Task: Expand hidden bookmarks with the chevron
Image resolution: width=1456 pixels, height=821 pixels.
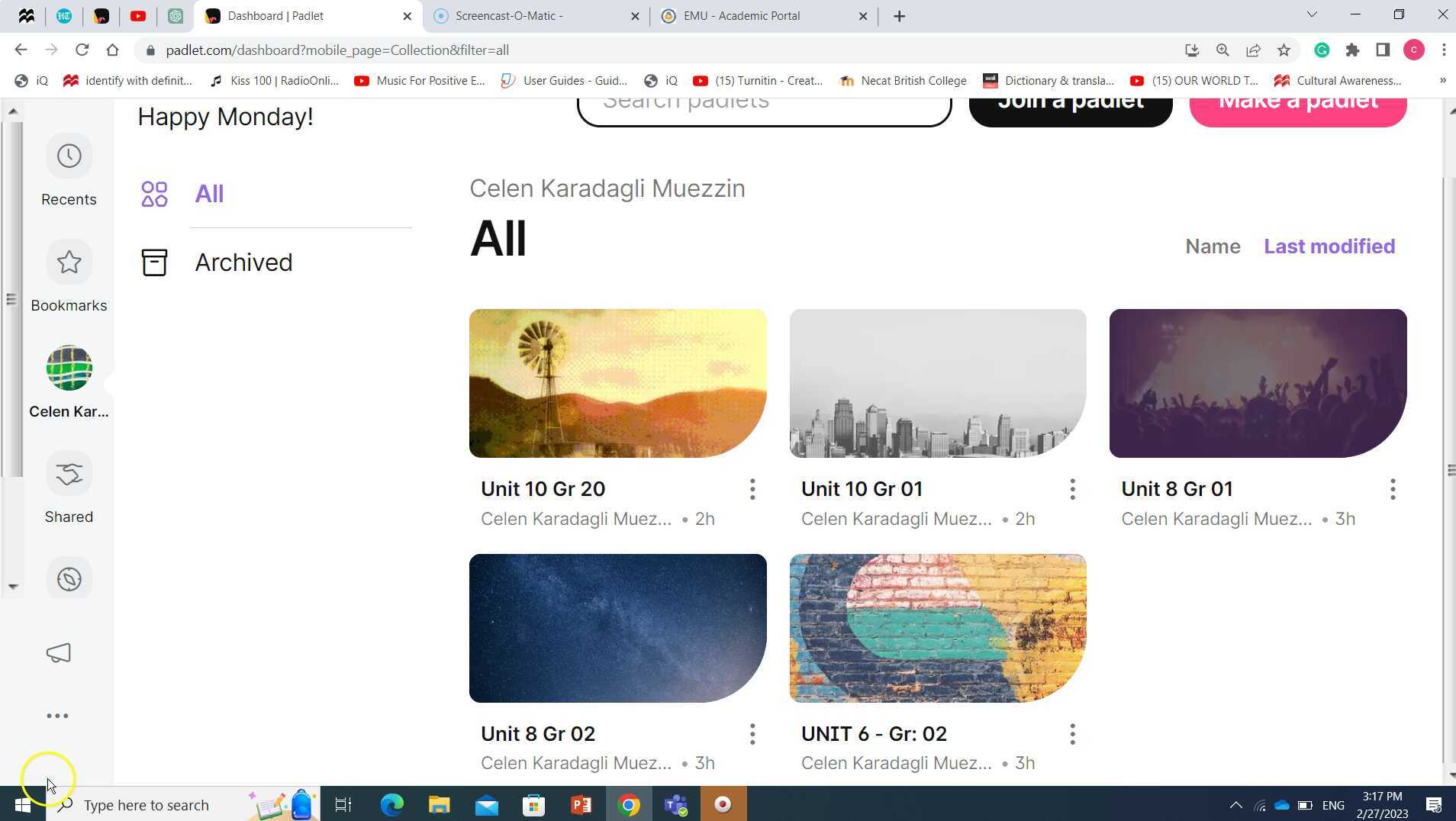Action: point(1441,80)
